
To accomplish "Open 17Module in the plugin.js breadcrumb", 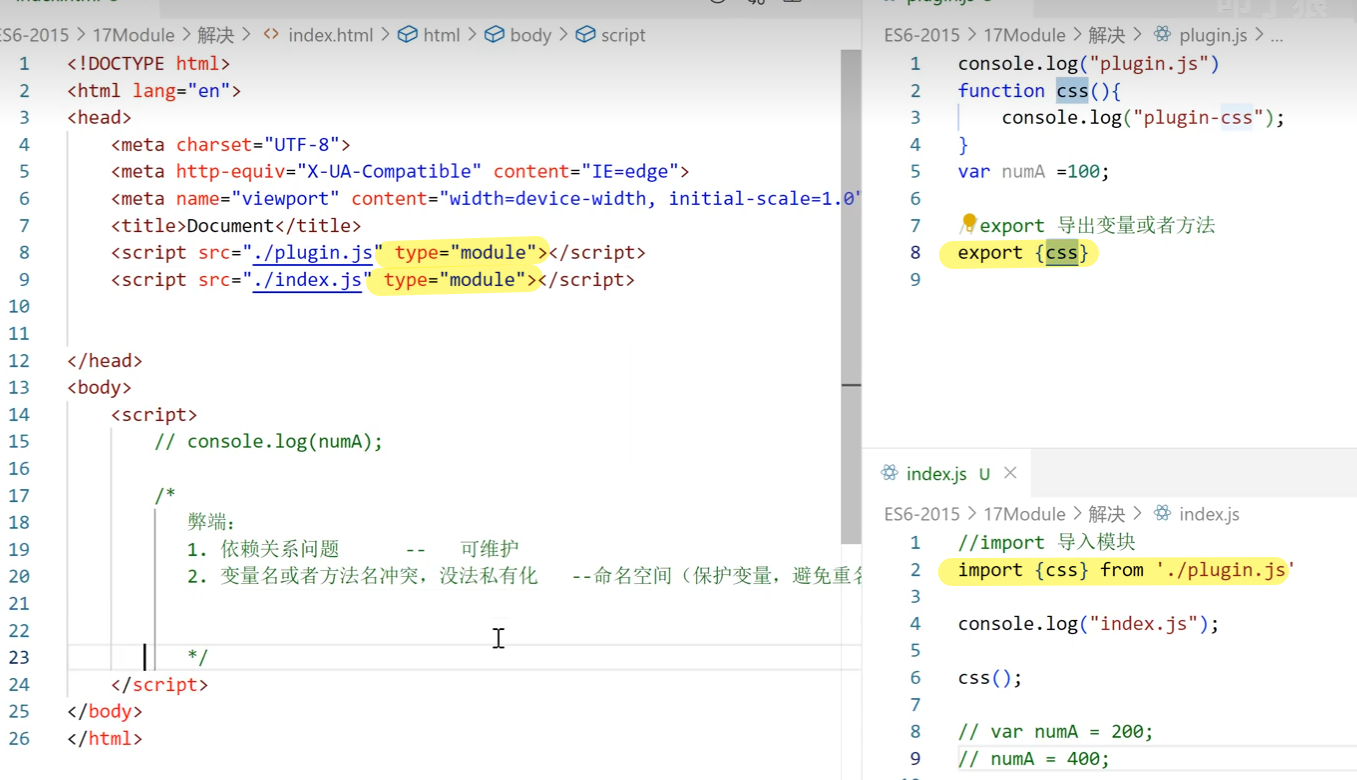I will [1024, 35].
